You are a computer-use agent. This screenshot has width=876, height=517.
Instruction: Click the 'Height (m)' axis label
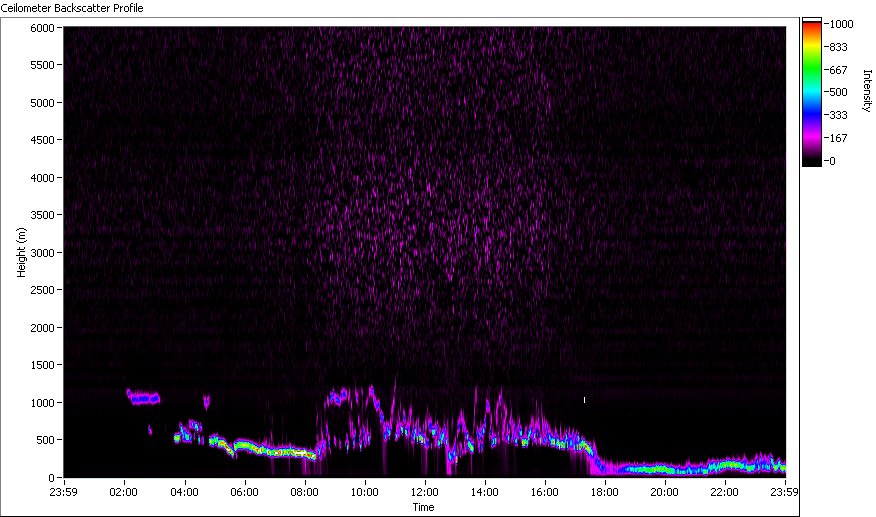coord(21,252)
